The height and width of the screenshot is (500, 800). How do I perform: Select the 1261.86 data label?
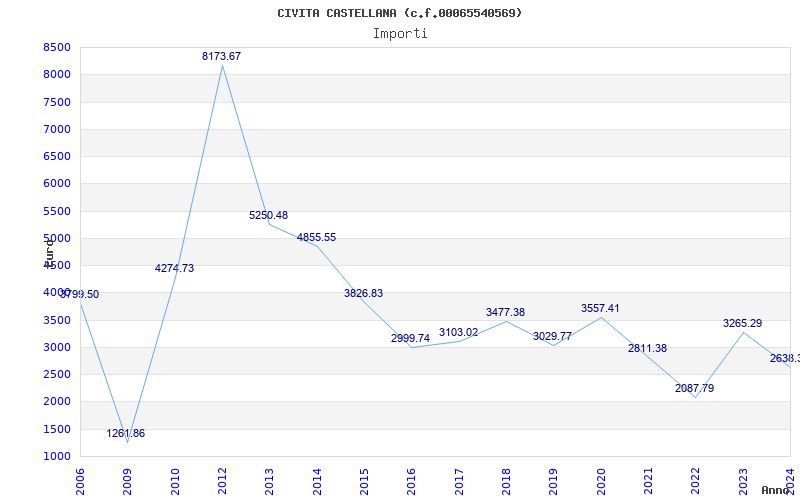point(126,434)
